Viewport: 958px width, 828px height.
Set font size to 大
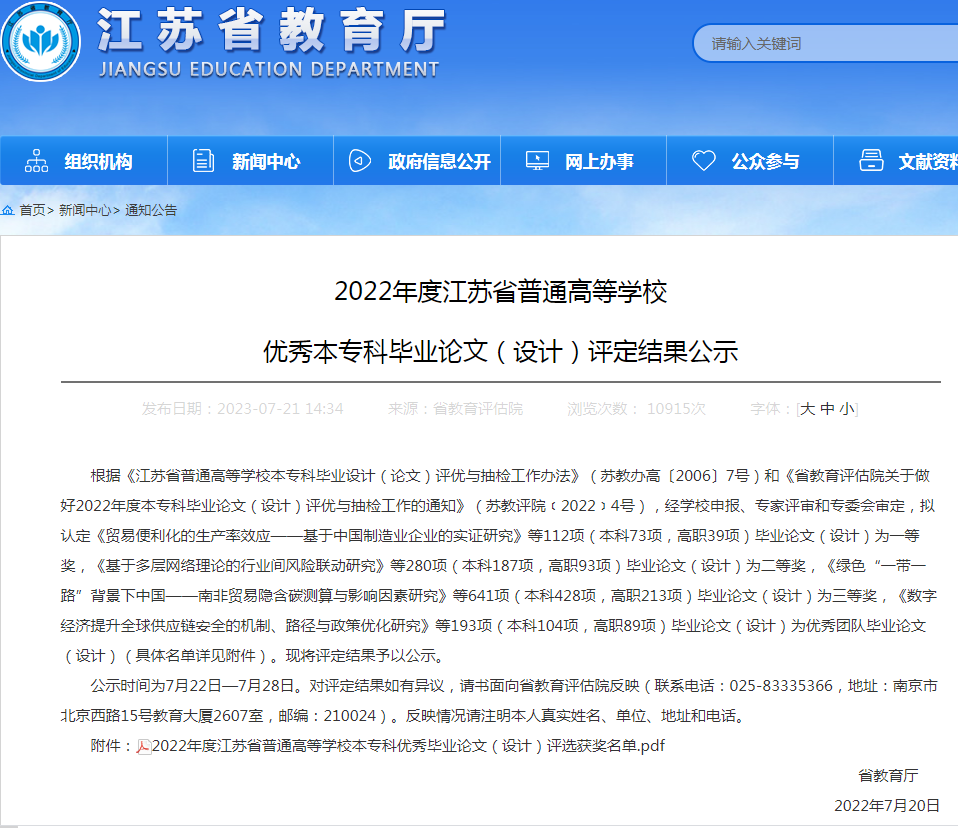808,409
